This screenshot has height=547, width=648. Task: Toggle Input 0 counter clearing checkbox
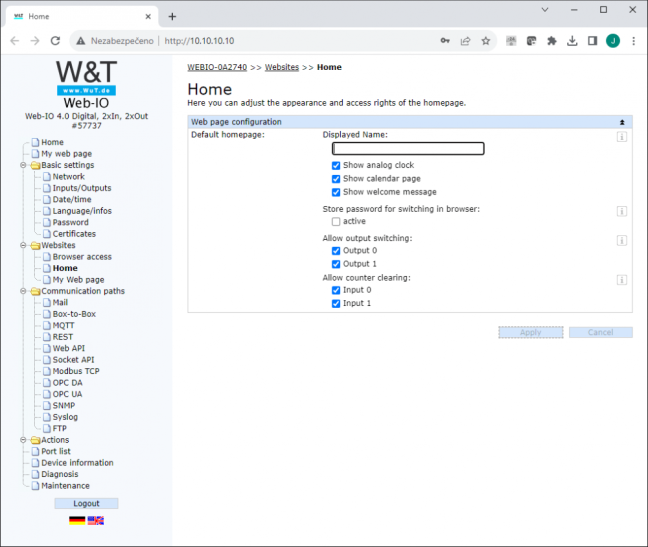click(336, 290)
